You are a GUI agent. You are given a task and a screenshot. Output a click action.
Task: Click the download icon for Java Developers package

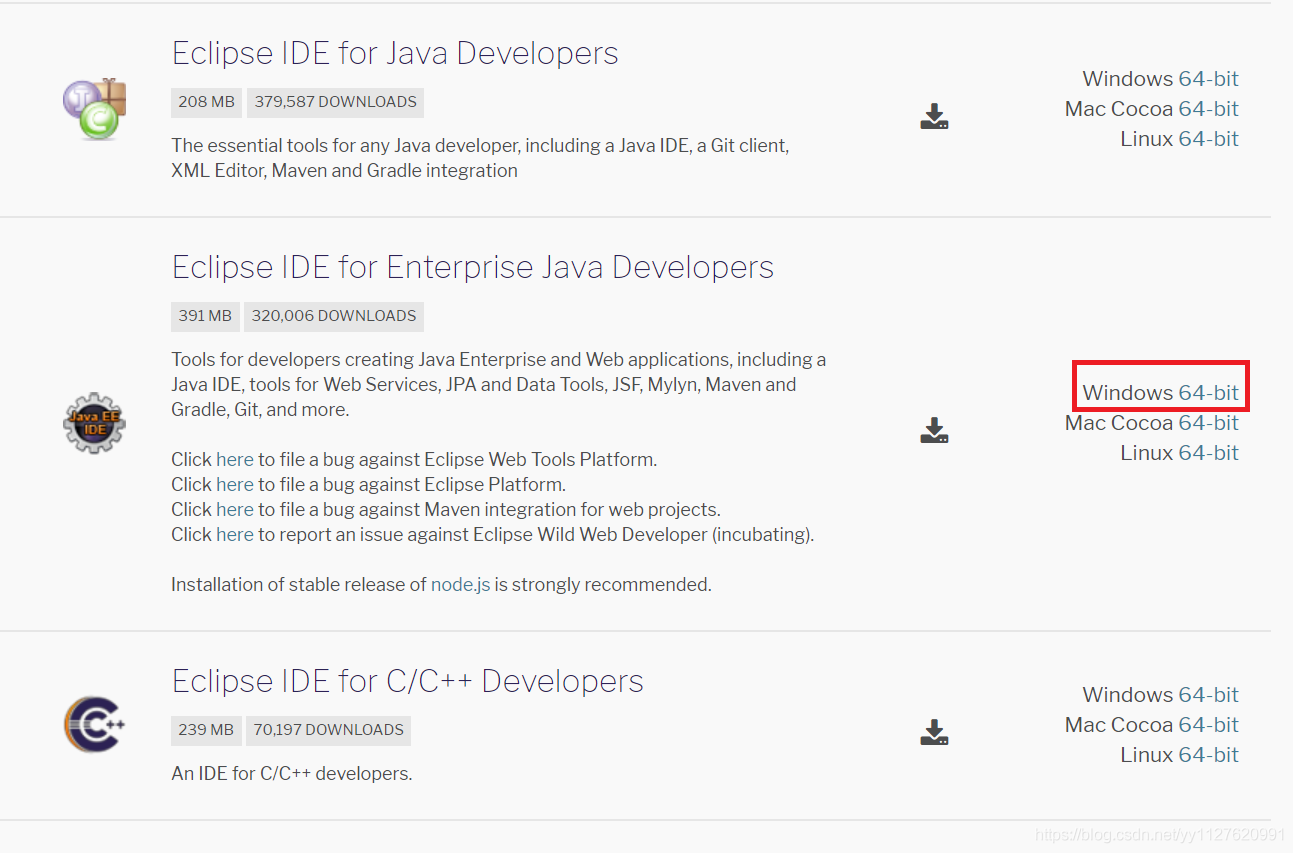coord(934,116)
